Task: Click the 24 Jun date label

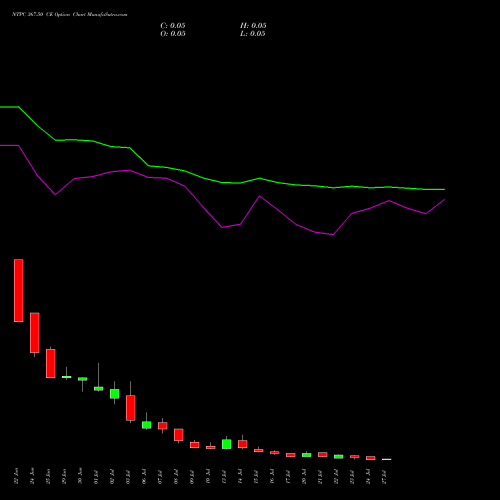Action: pyautogui.click(x=32, y=476)
